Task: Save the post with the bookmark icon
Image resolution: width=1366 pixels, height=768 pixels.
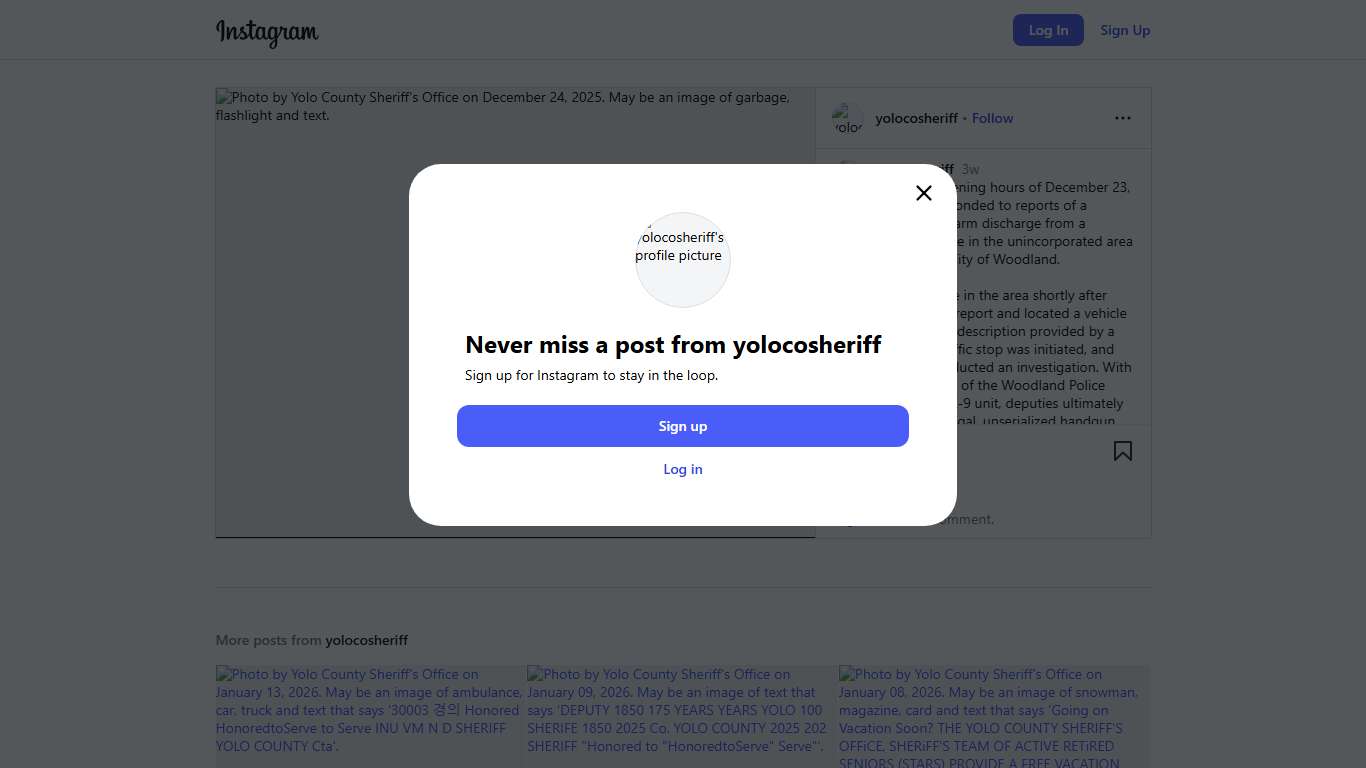Action: 1123,451
